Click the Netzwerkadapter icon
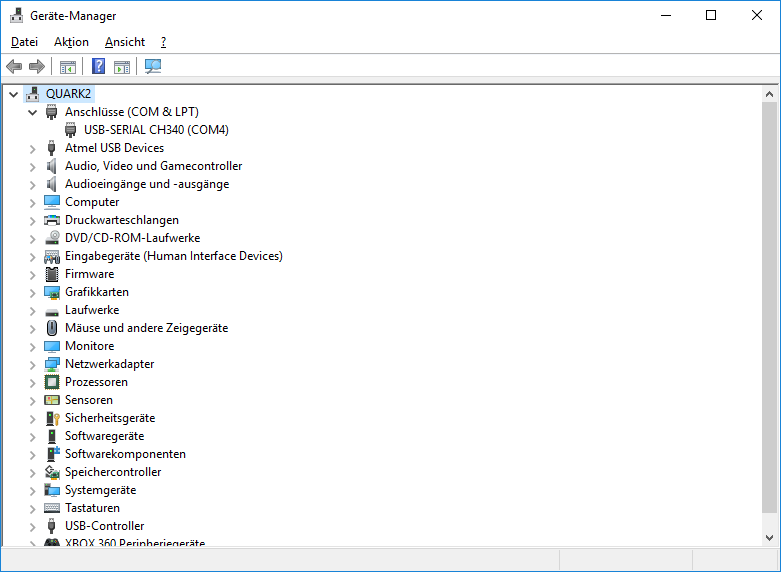Image resolution: width=781 pixels, height=572 pixels. tap(52, 364)
